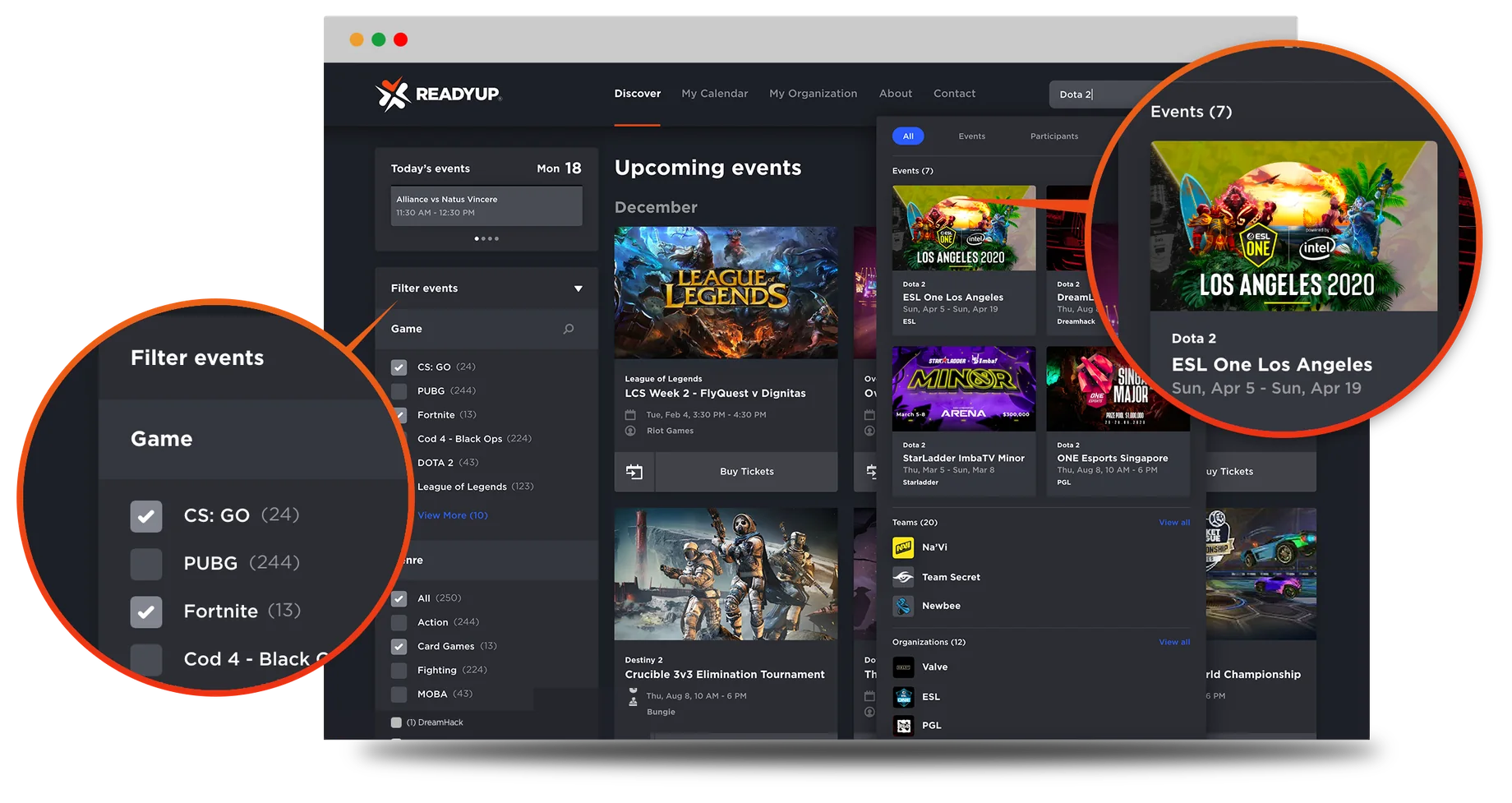Open ONE Esports Singapore event title
Viewport: 1512px width, 803px height.
point(1112,459)
